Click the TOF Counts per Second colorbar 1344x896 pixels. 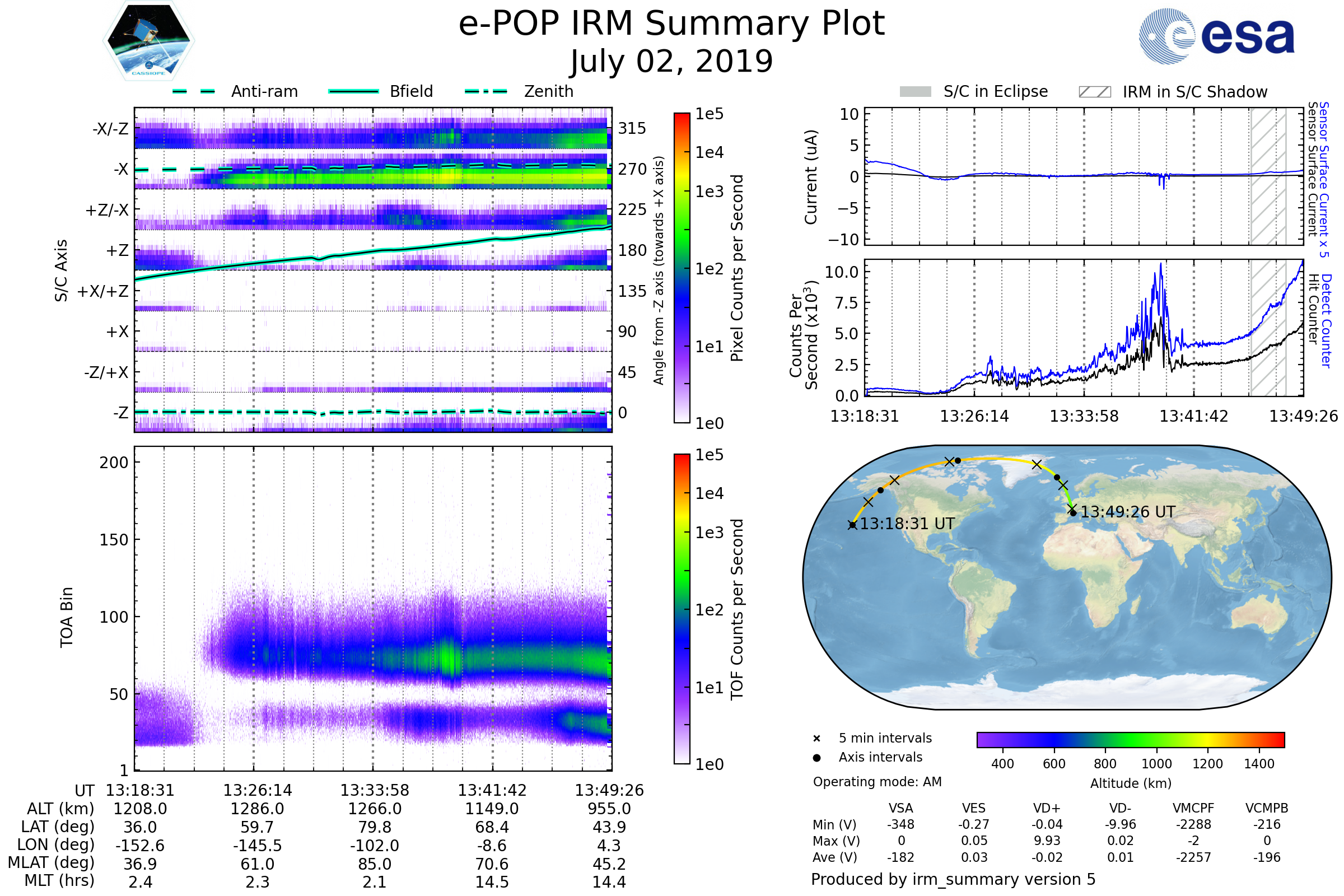point(682,609)
